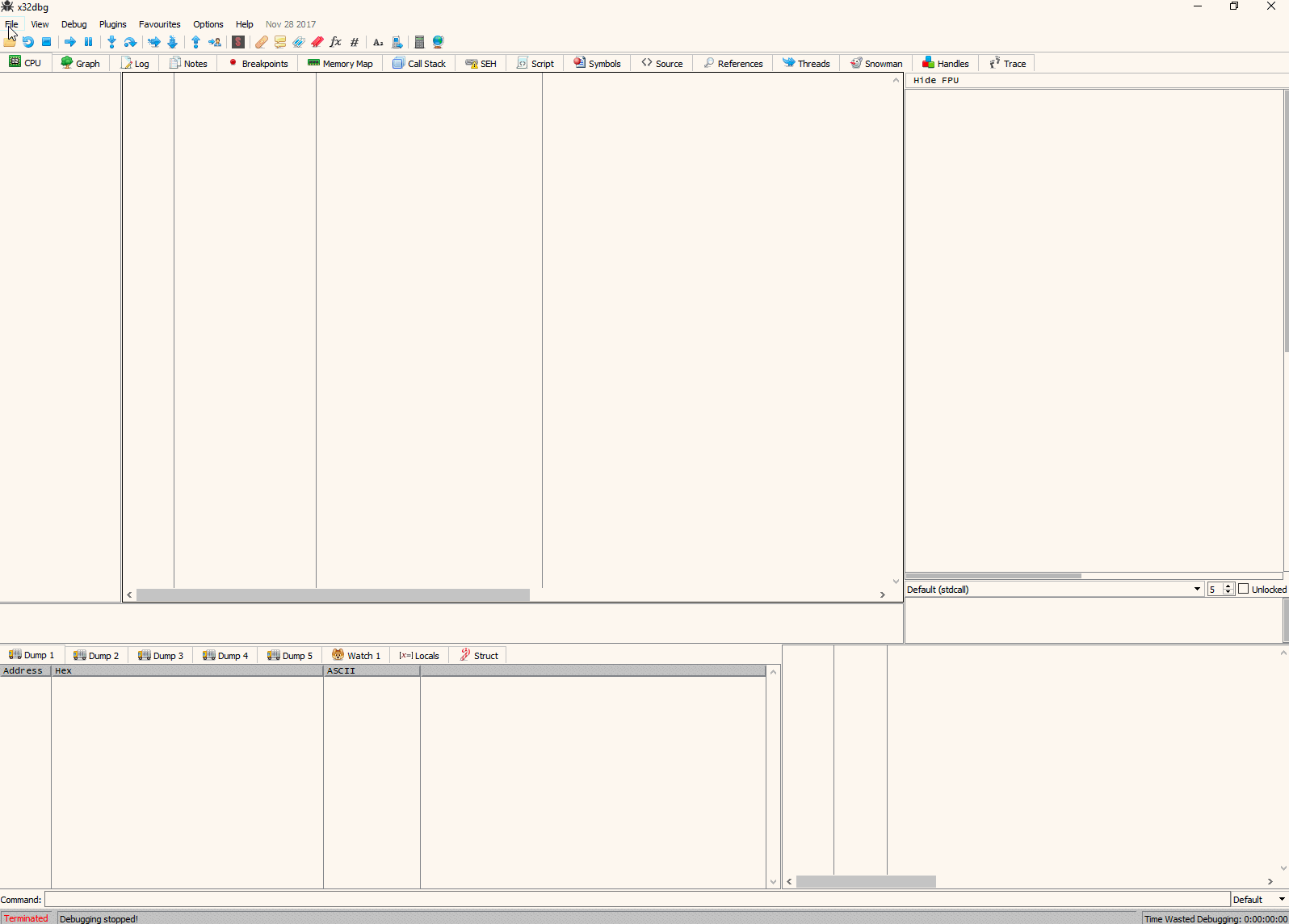This screenshot has width=1289, height=924.
Task: Increase the argument count spinner value
Action: tap(1228, 586)
